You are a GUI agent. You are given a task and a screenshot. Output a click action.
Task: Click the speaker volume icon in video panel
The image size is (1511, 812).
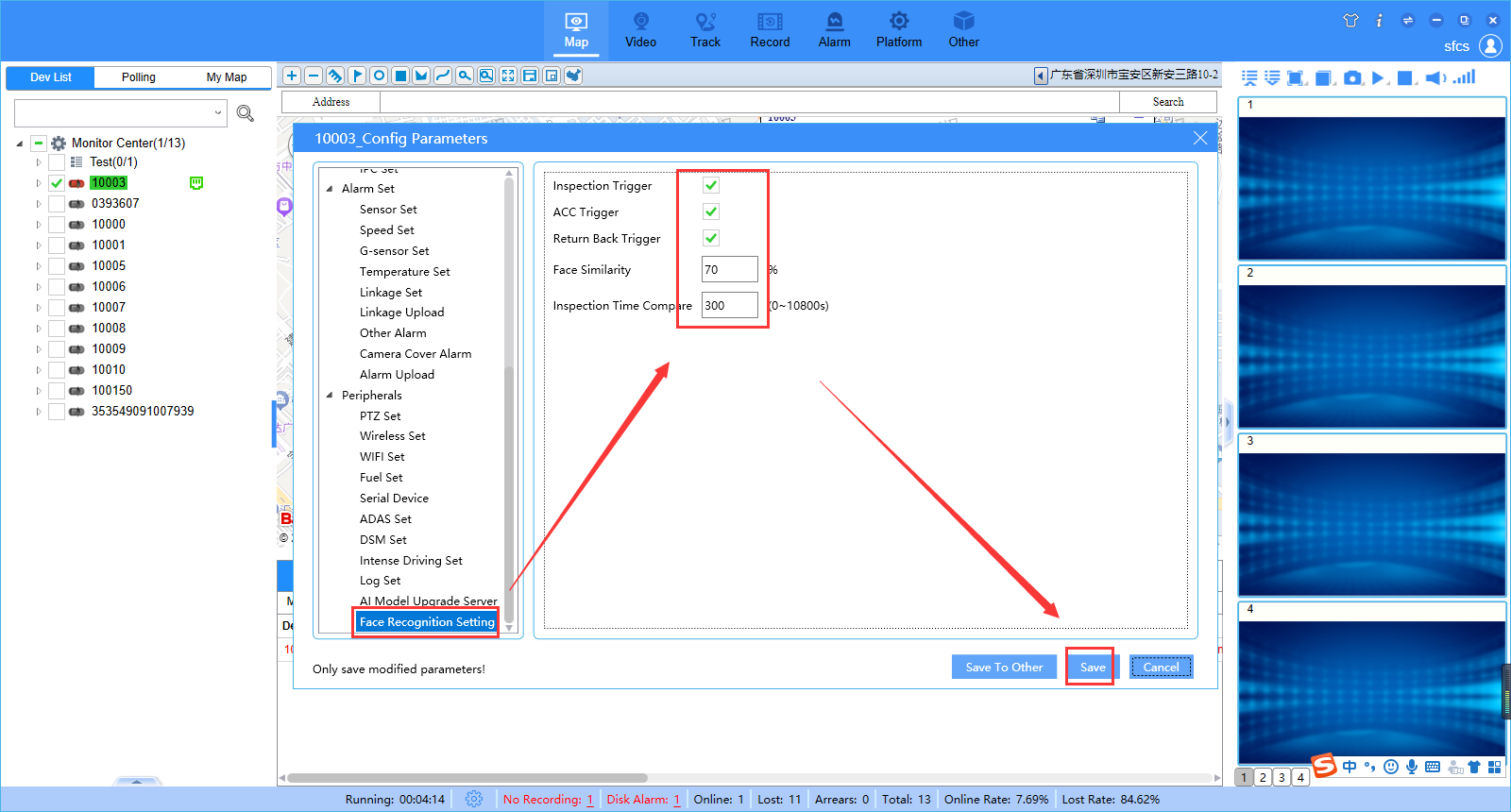[x=1435, y=78]
